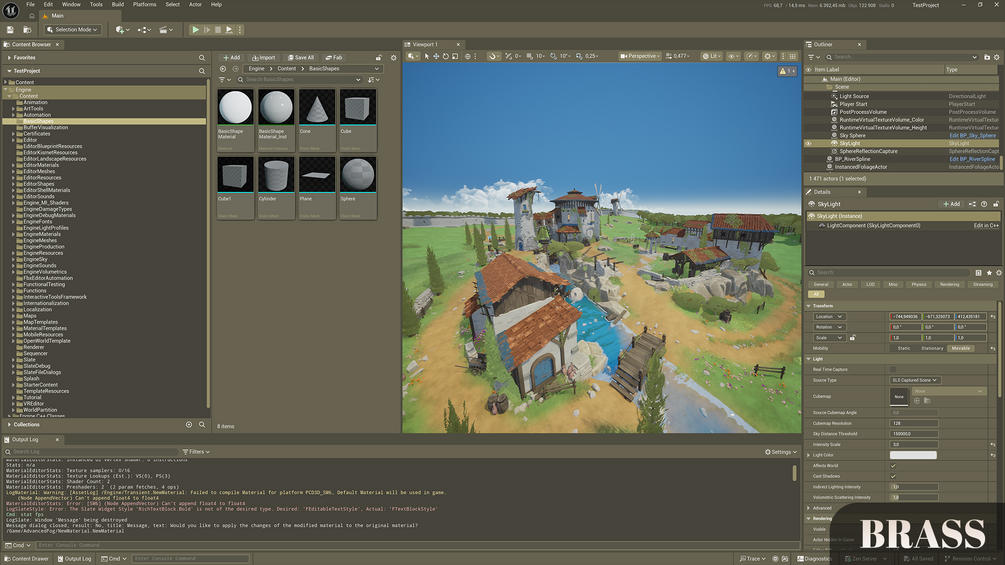Expand the Light Color property
Viewport: 1005px width, 565px height.
(809, 455)
